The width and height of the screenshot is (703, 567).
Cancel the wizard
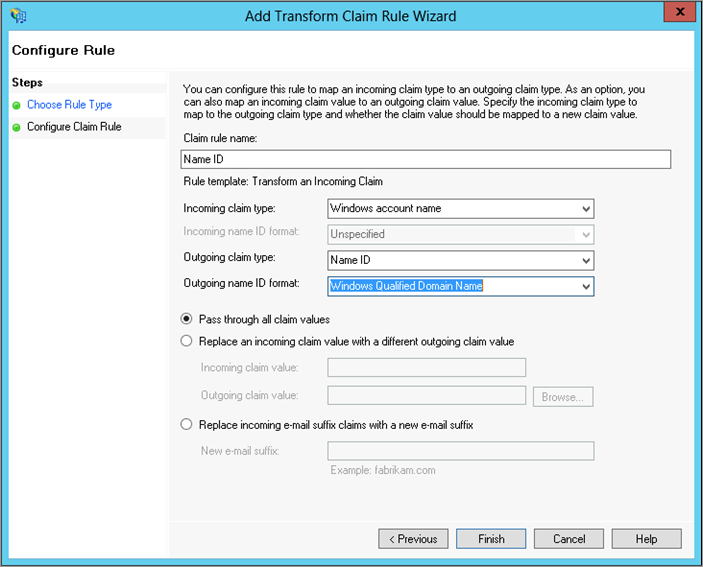pyautogui.click(x=568, y=539)
